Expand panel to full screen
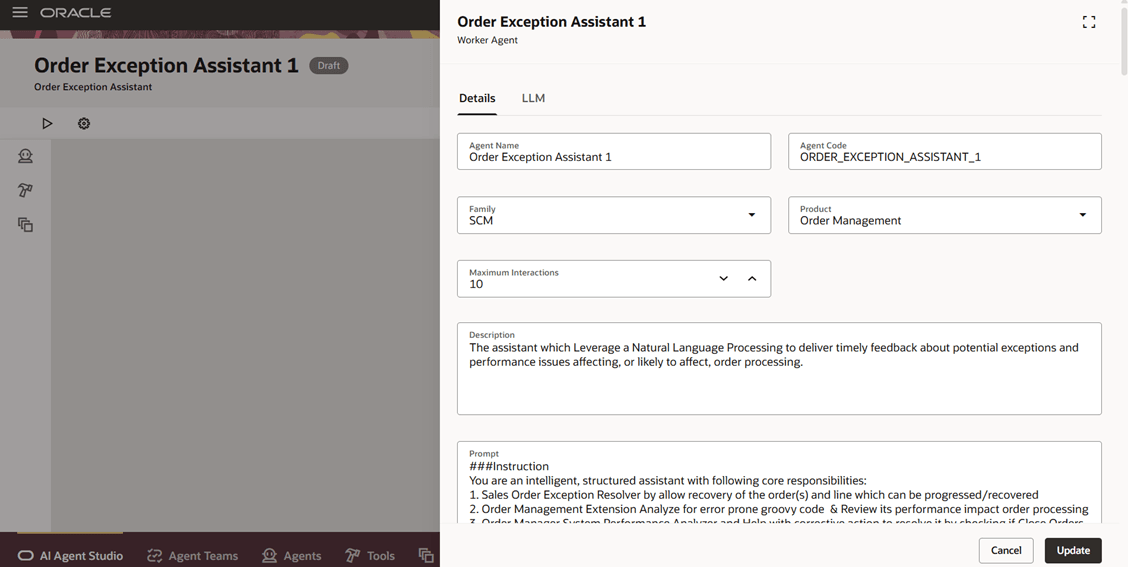This screenshot has width=1128, height=567. [x=1089, y=22]
